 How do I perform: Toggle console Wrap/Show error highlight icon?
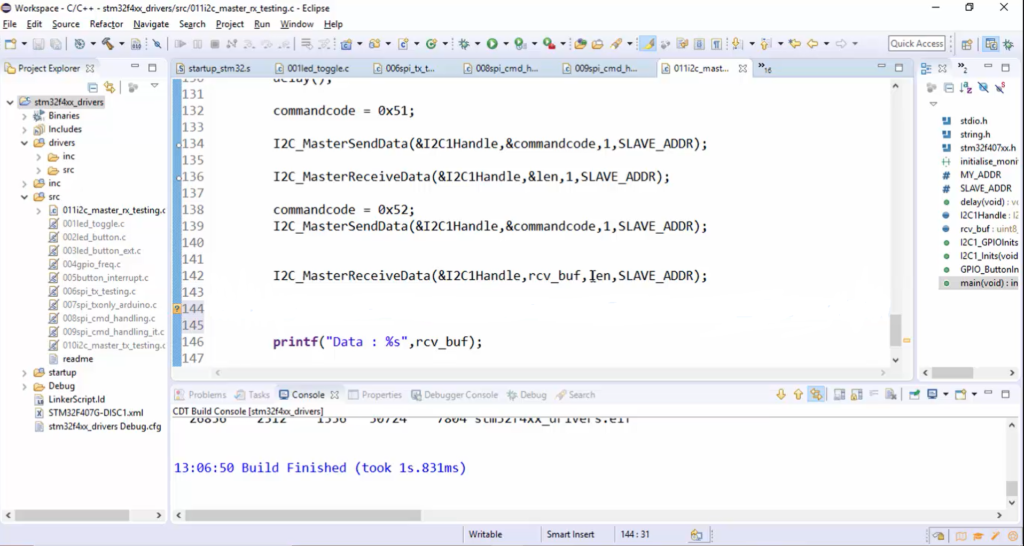click(816, 394)
